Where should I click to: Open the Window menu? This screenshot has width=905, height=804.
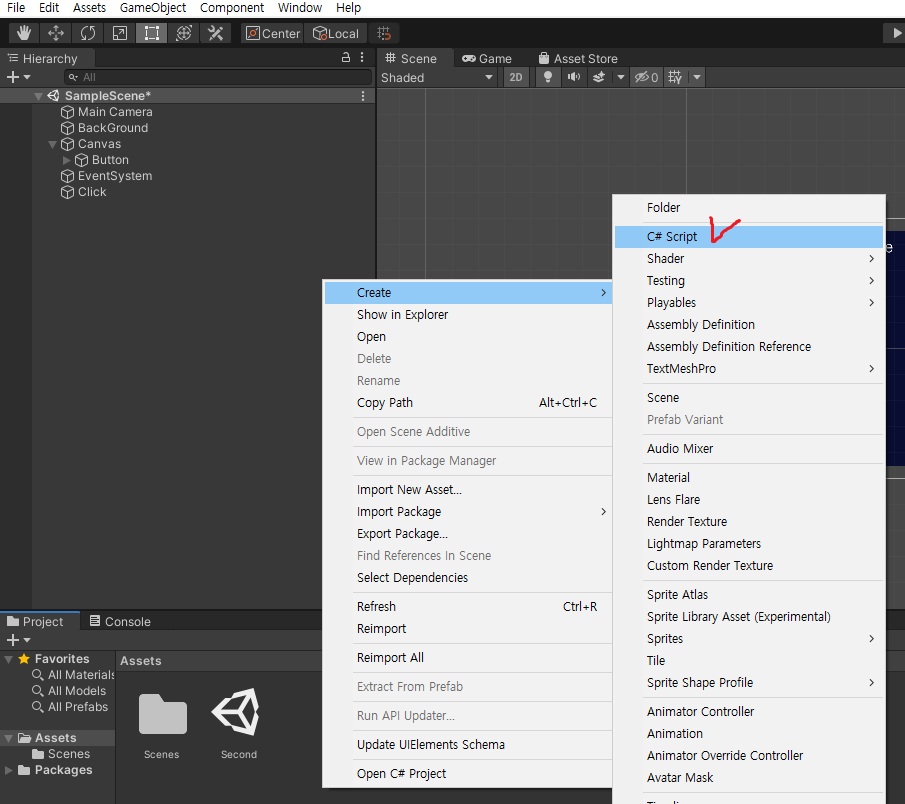pyautogui.click(x=300, y=8)
